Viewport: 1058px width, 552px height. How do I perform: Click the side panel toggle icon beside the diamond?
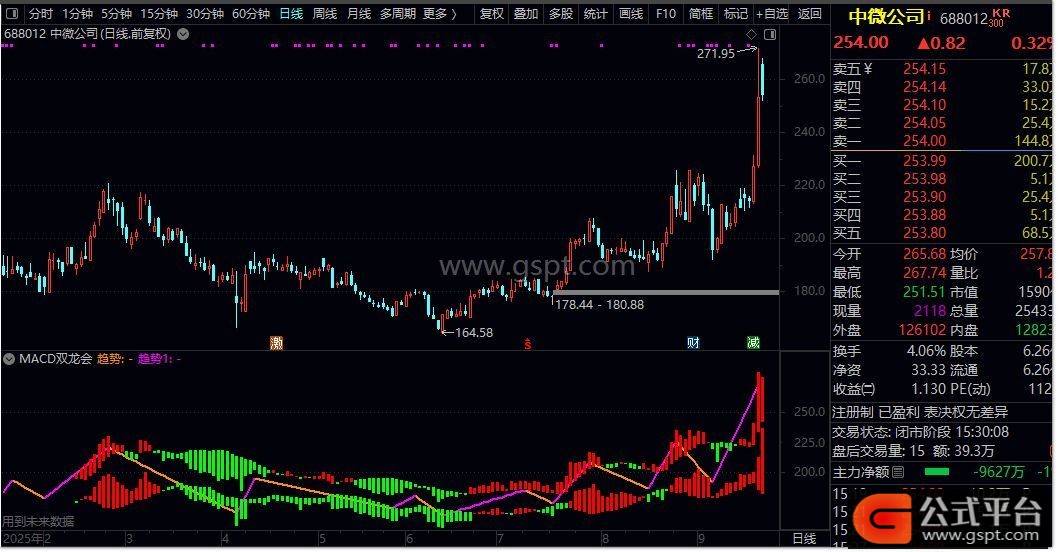pos(770,35)
